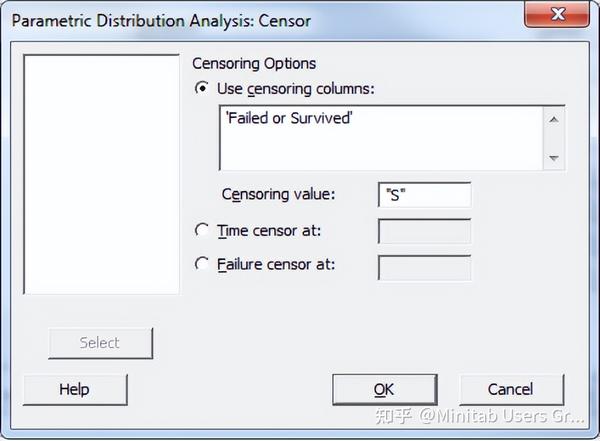This screenshot has width=600, height=441.
Task: Click the Time censor at label text
Action: [x=269, y=231]
